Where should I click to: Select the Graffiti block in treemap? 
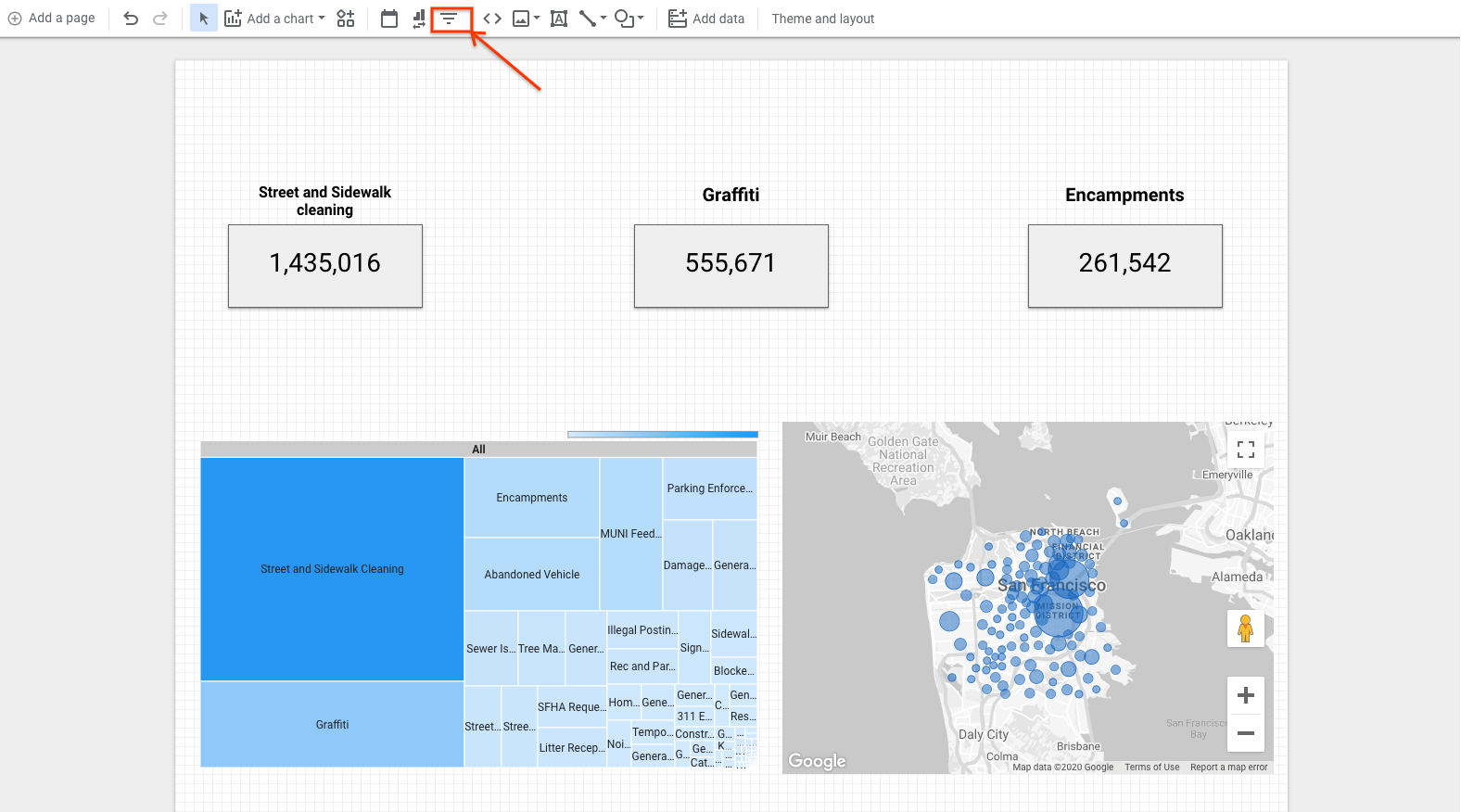(x=332, y=725)
